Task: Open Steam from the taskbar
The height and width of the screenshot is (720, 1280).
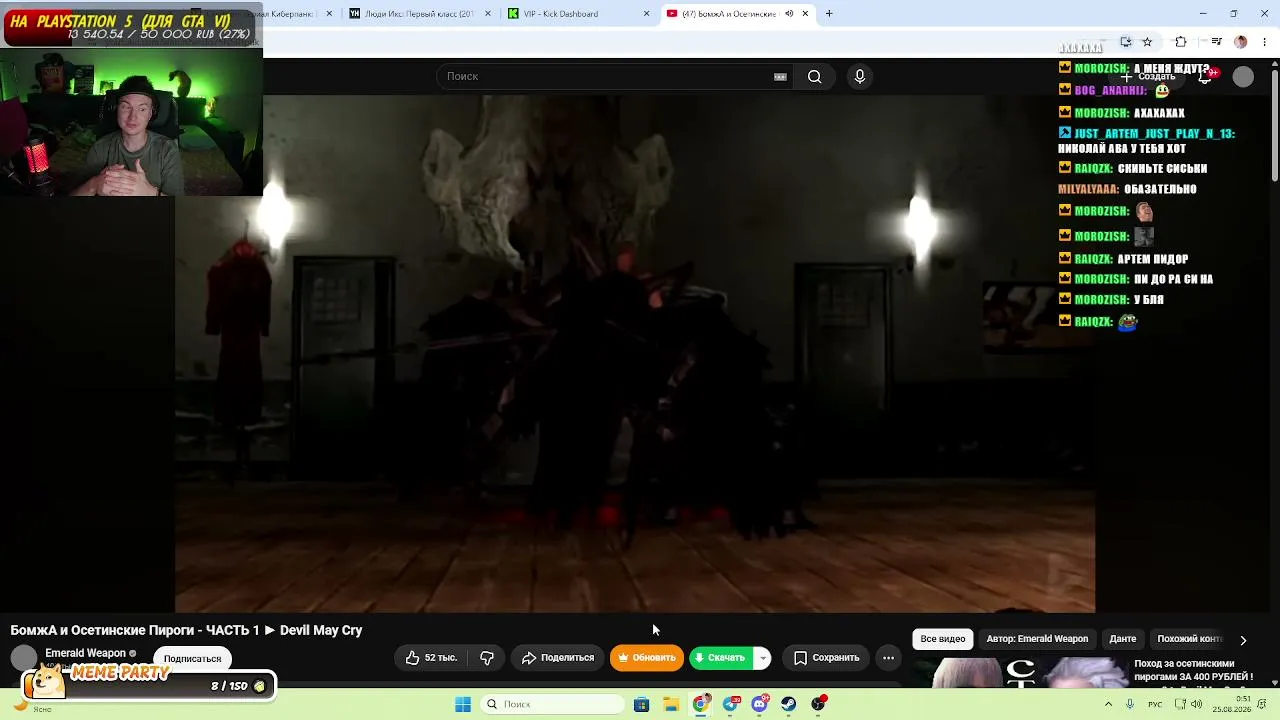Action: (789, 704)
